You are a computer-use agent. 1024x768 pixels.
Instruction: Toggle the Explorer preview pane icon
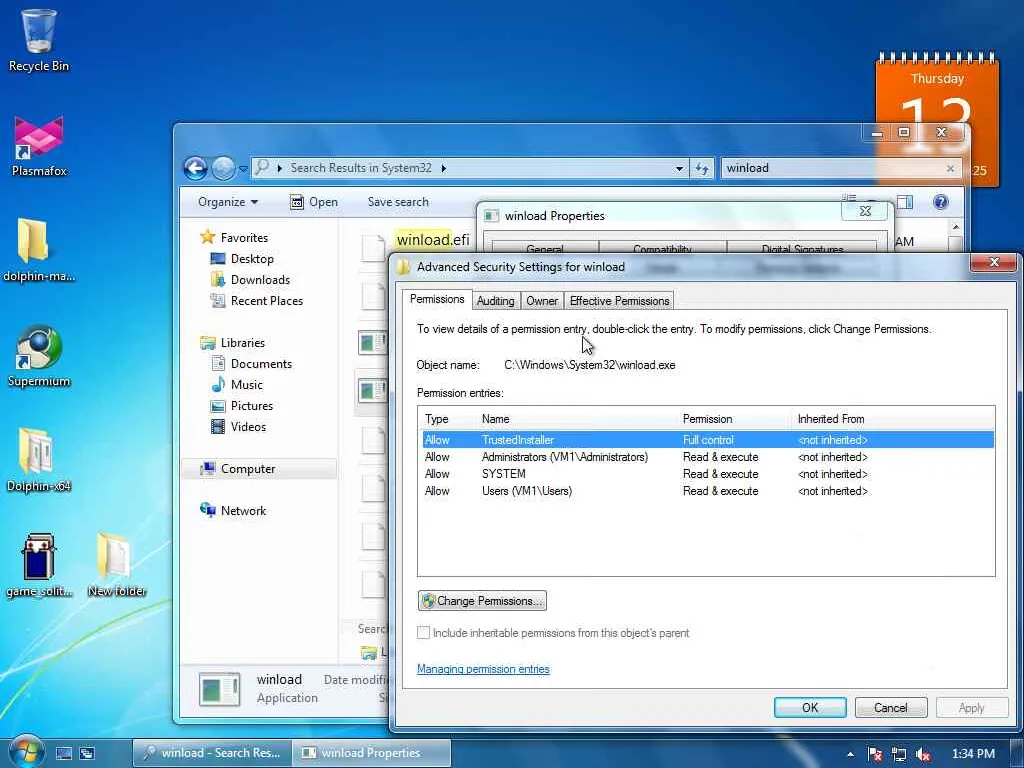pyautogui.click(x=904, y=202)
